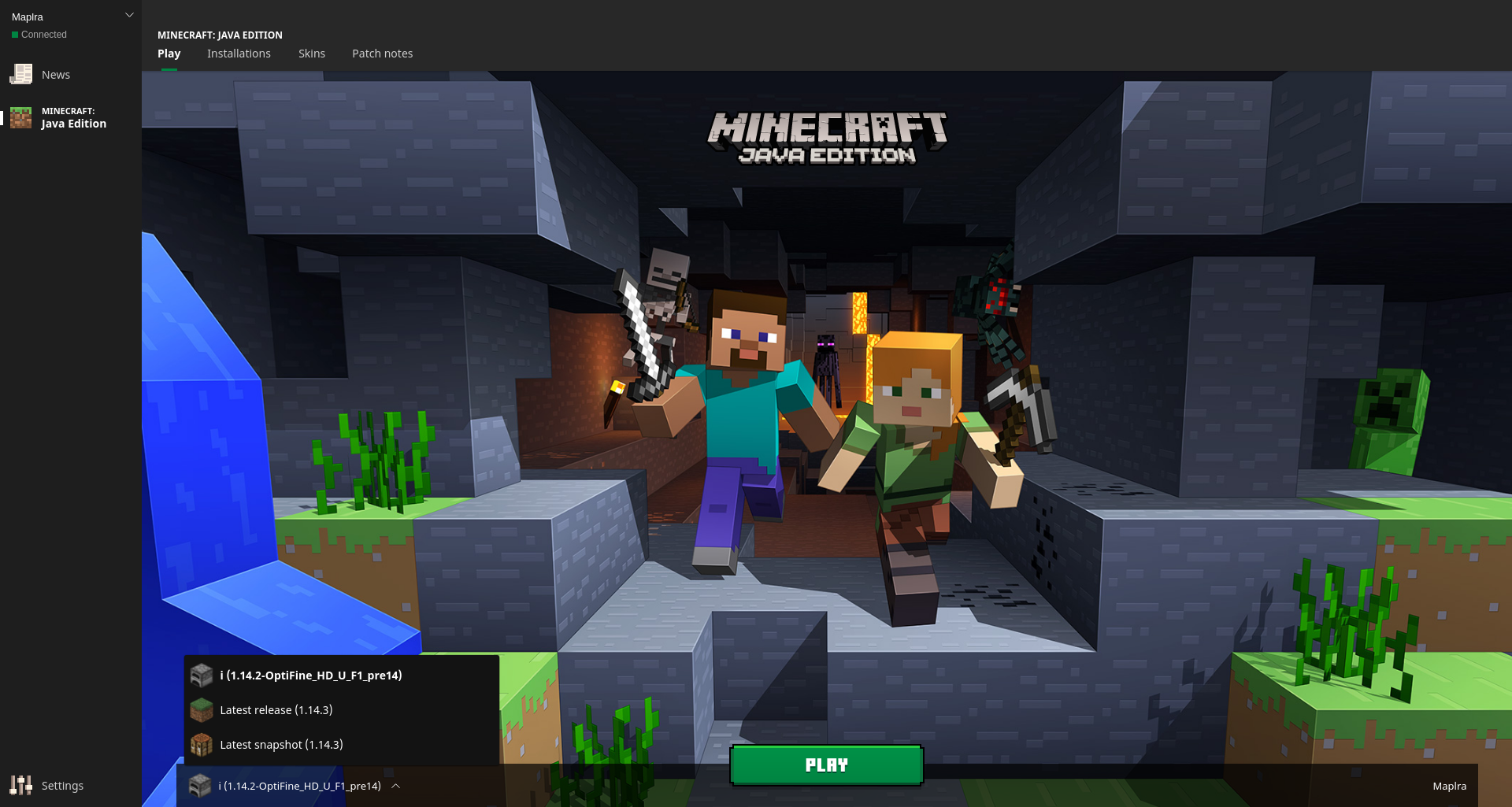Click the Minecraft Java Edition logo artwork
1512x807 pixels.
click(827, 138)
